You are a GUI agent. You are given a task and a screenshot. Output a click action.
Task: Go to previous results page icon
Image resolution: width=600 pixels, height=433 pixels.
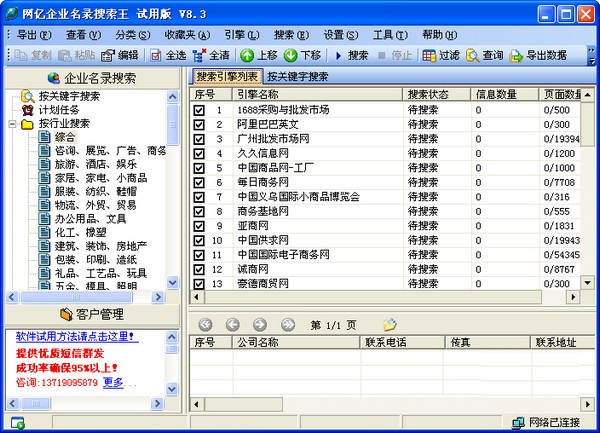(233, 325)
